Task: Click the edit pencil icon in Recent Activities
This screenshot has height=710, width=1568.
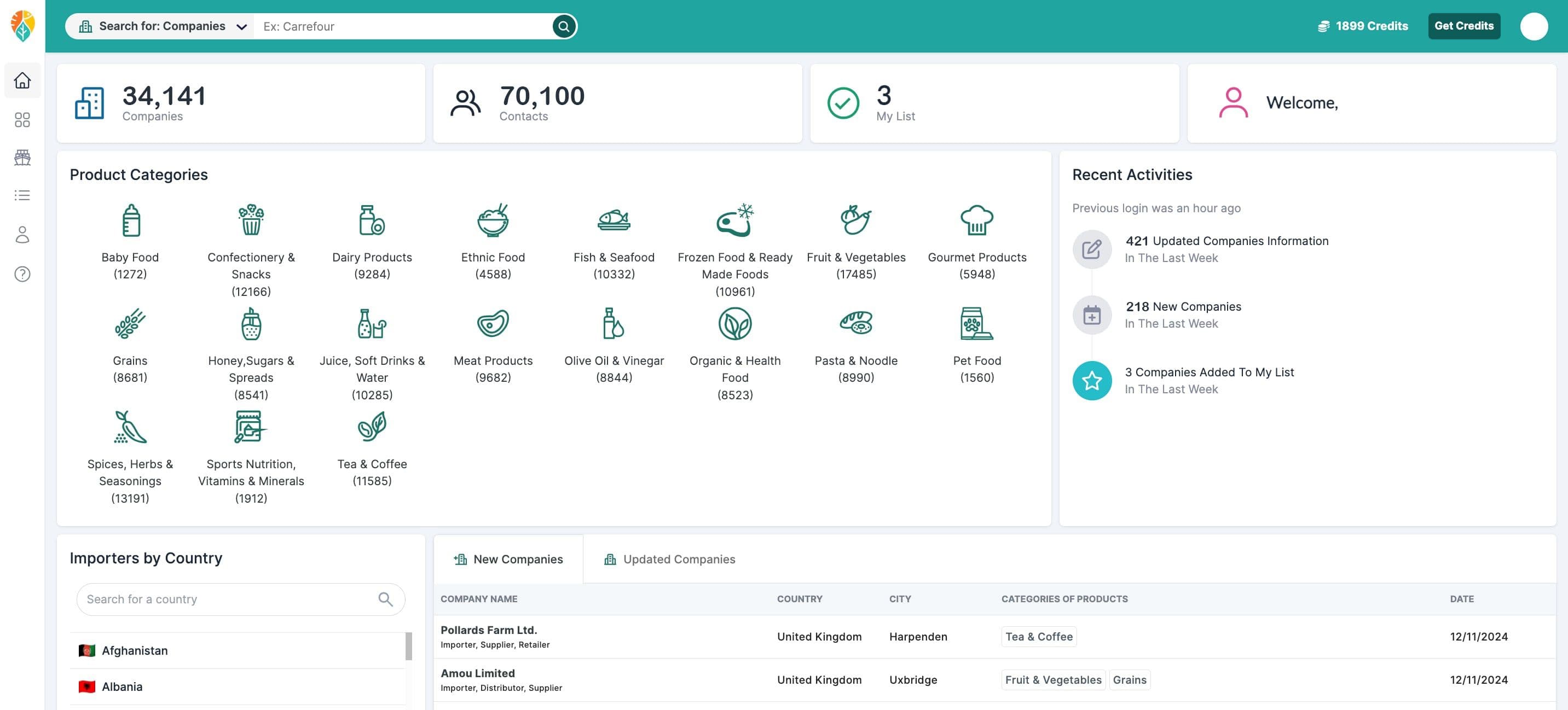Action: pos(1092,249)
